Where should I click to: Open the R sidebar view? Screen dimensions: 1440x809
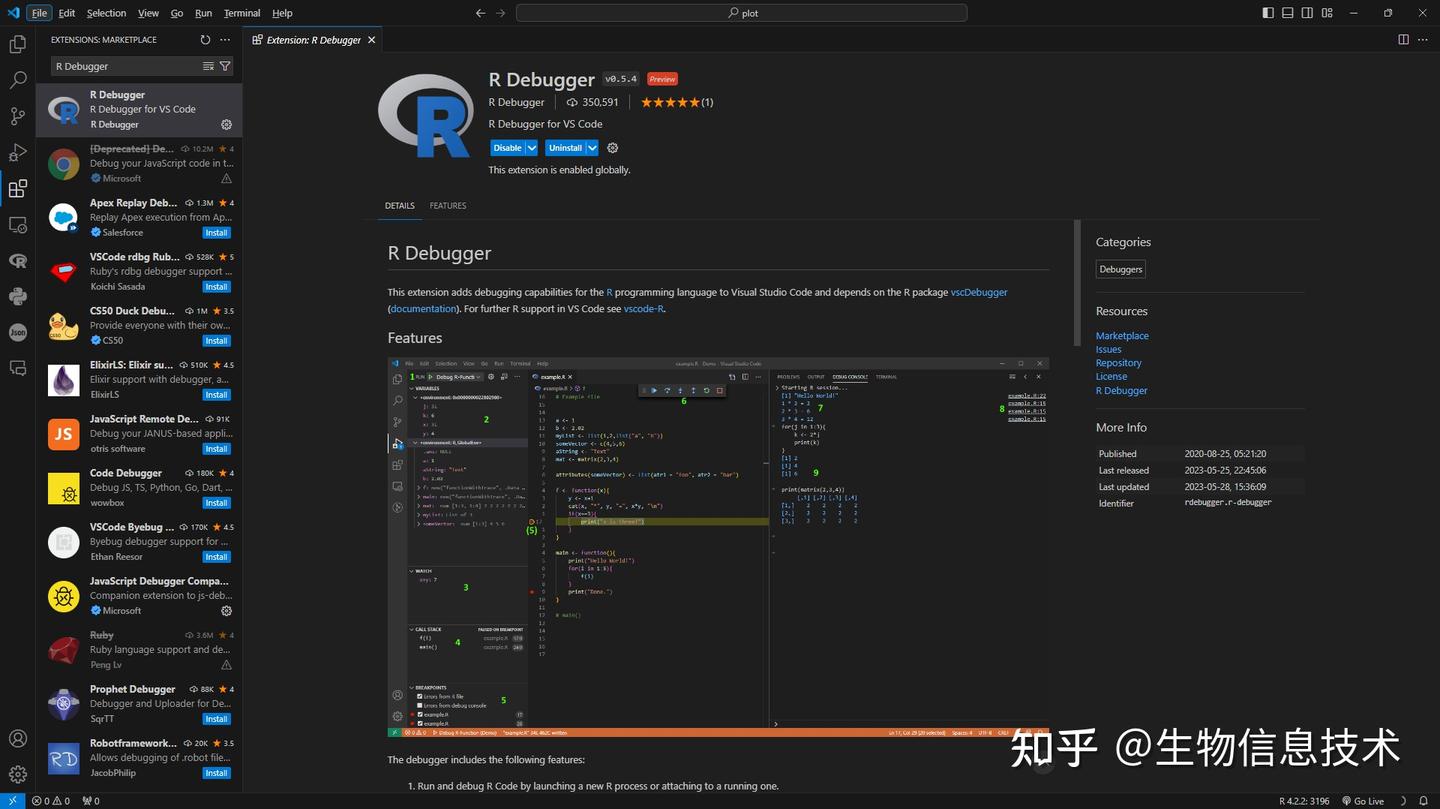(17, 261)
